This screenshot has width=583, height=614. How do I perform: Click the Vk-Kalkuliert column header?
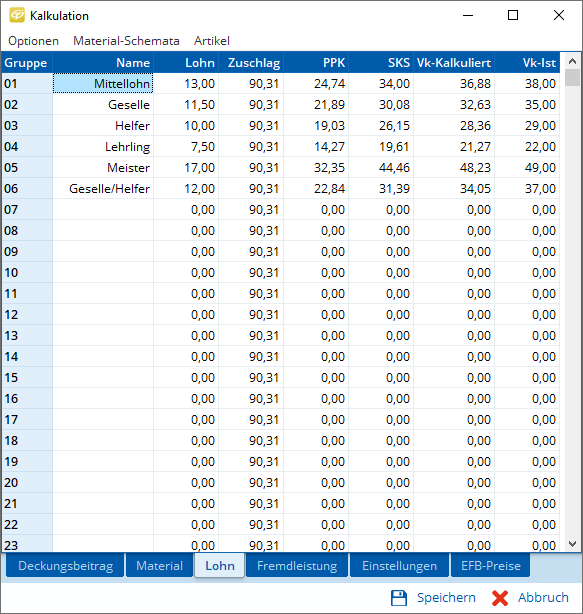(x=454, y=63)
